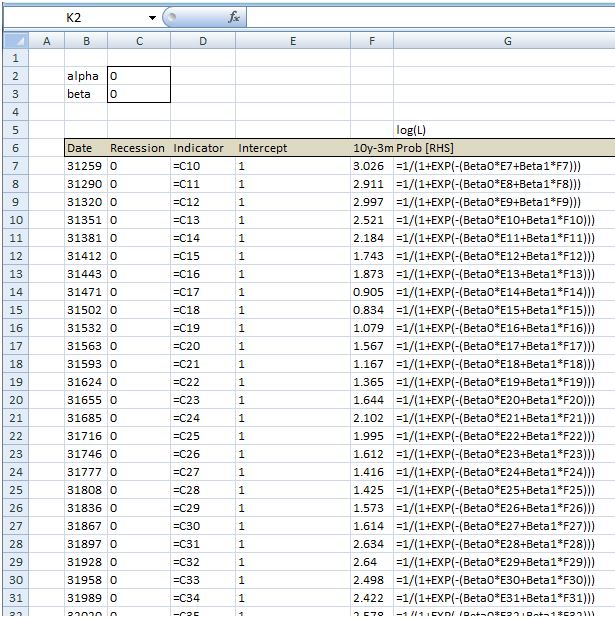Screen dimensions: 615x618
Task: Select column G header
Action: click(507, 40)
